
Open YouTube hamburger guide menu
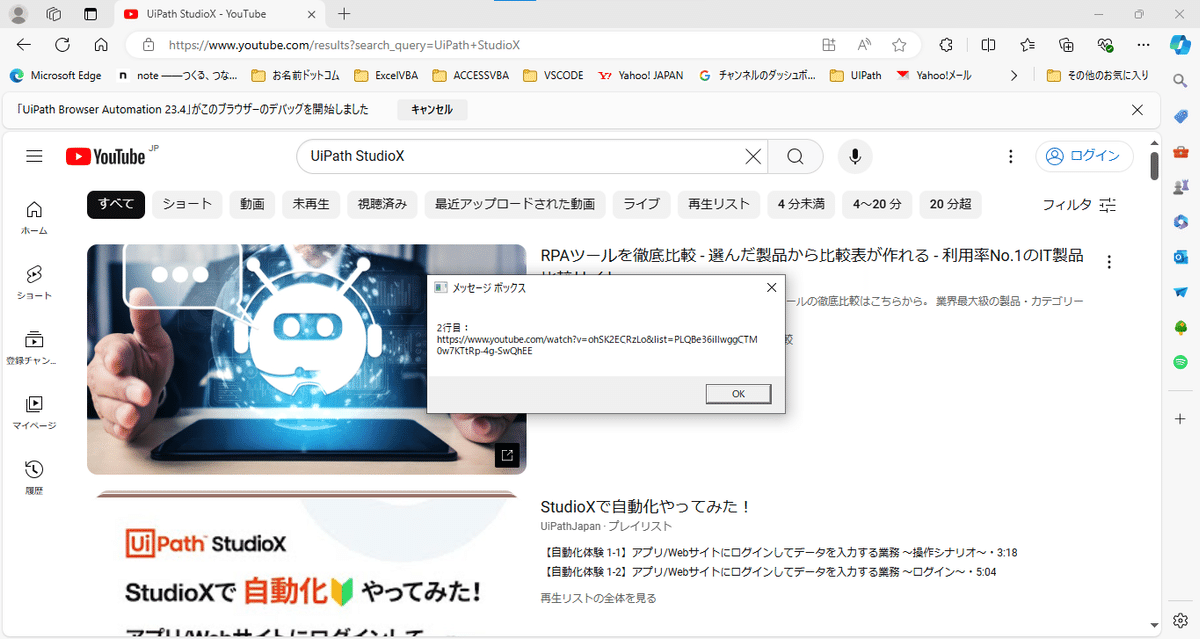(35, 156)
